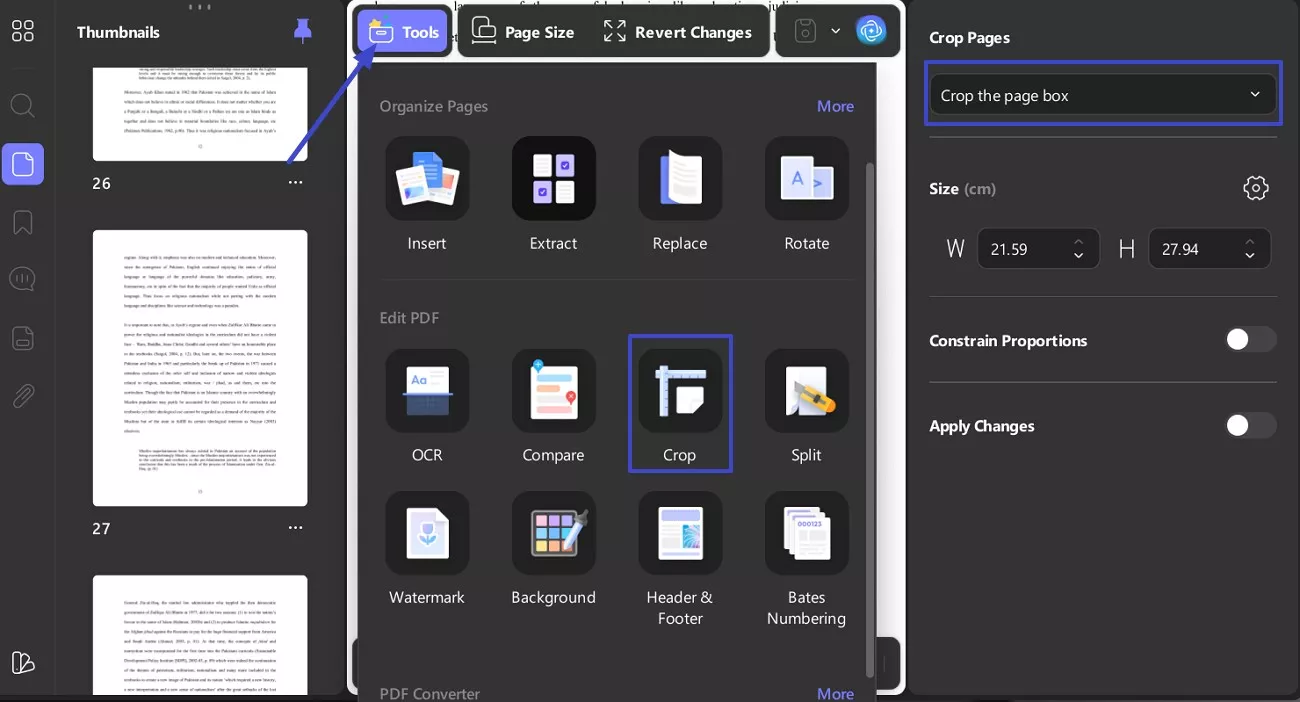Select the page 26 thumbnail
The height and width of the screenshot is (702, 1300).
pos(200,114)
